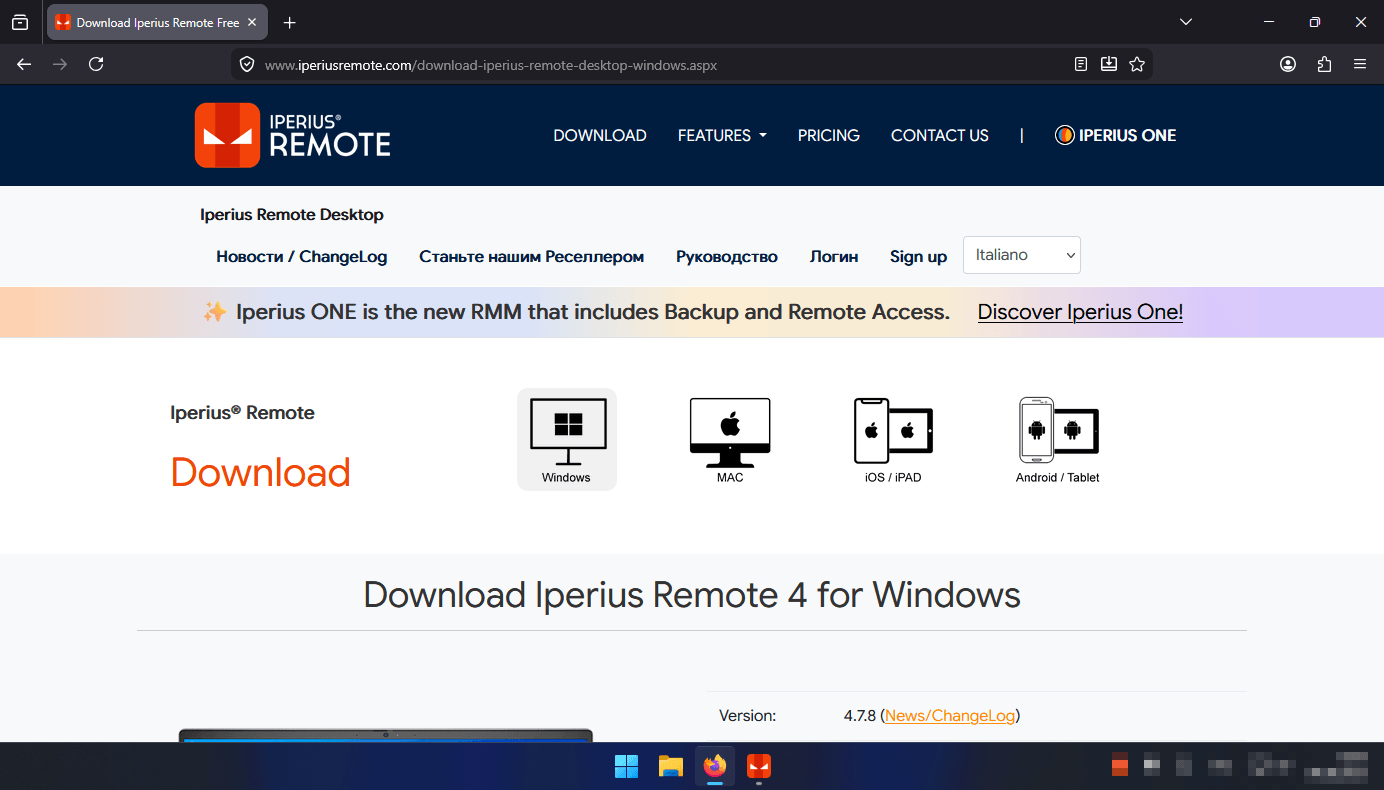Click the Sign up link

point(918,257)
